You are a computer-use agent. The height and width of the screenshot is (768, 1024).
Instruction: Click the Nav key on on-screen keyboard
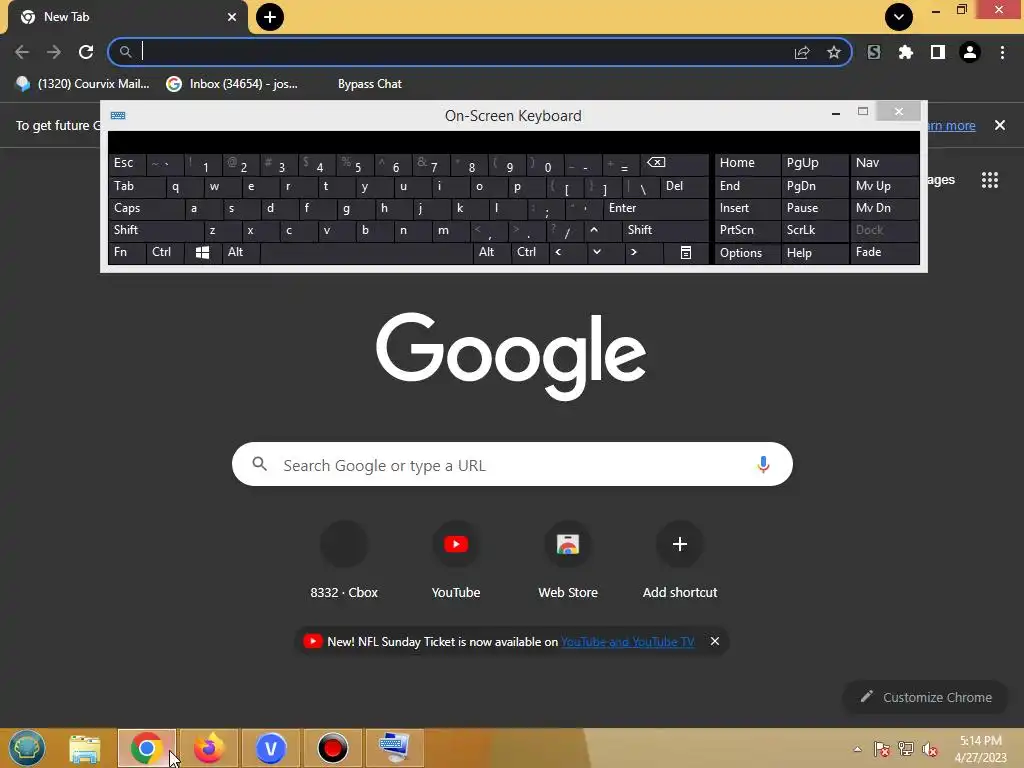coord(884,163)
